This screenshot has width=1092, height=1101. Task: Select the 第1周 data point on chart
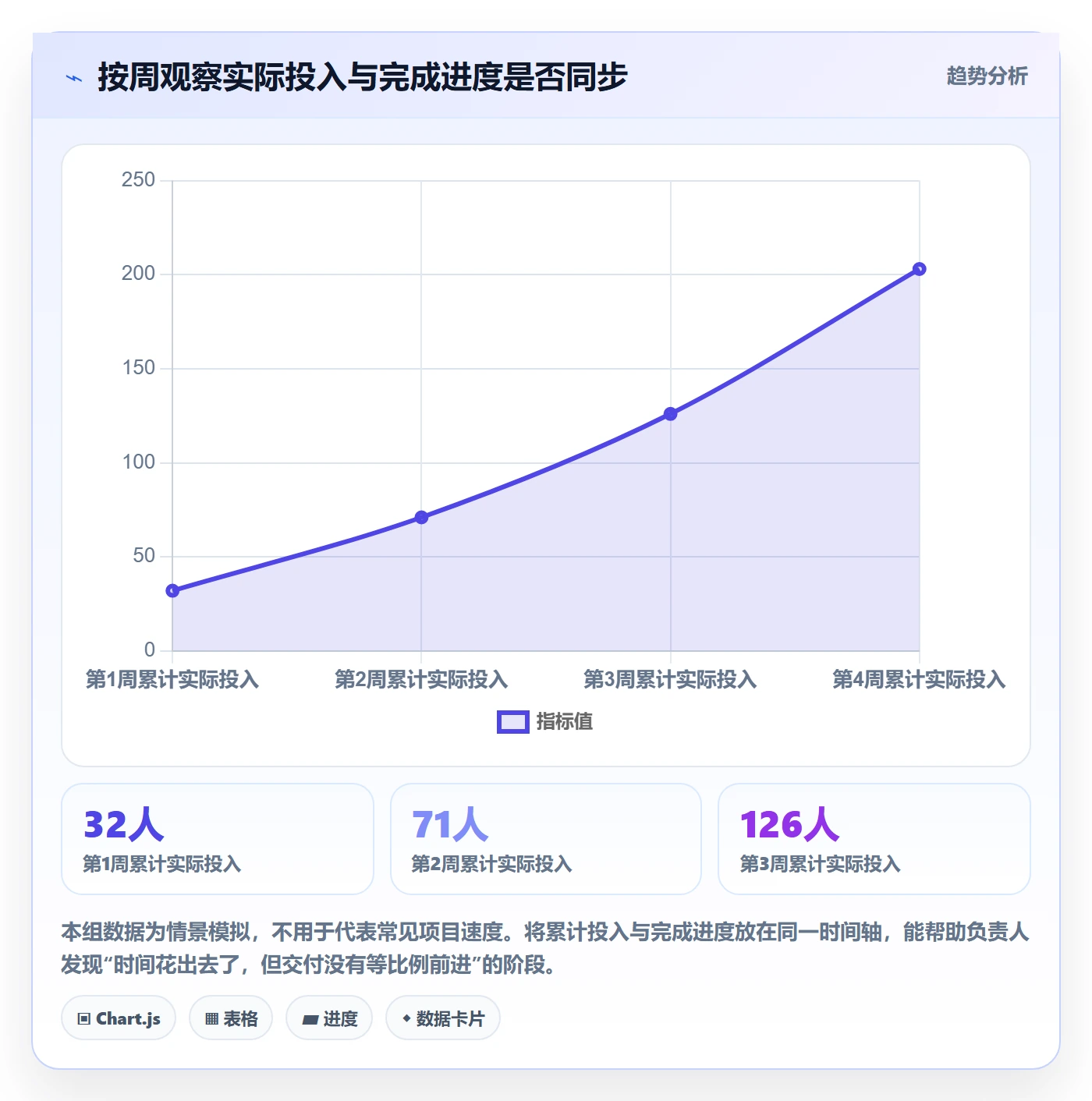pyautogui.click(x=172, y=591)
